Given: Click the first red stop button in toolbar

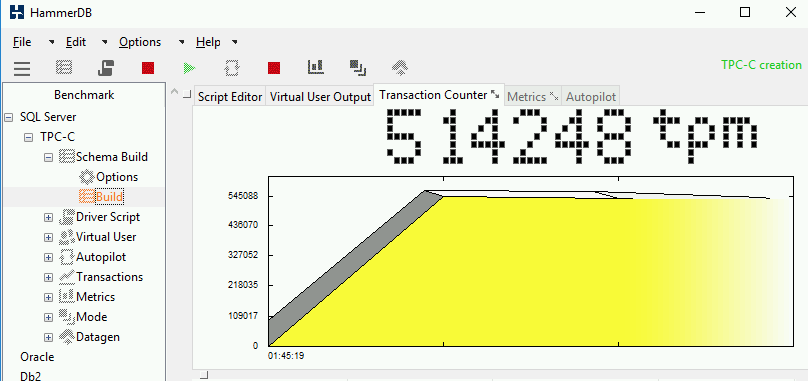Looking at the screenshot, I should coord(148,68).
